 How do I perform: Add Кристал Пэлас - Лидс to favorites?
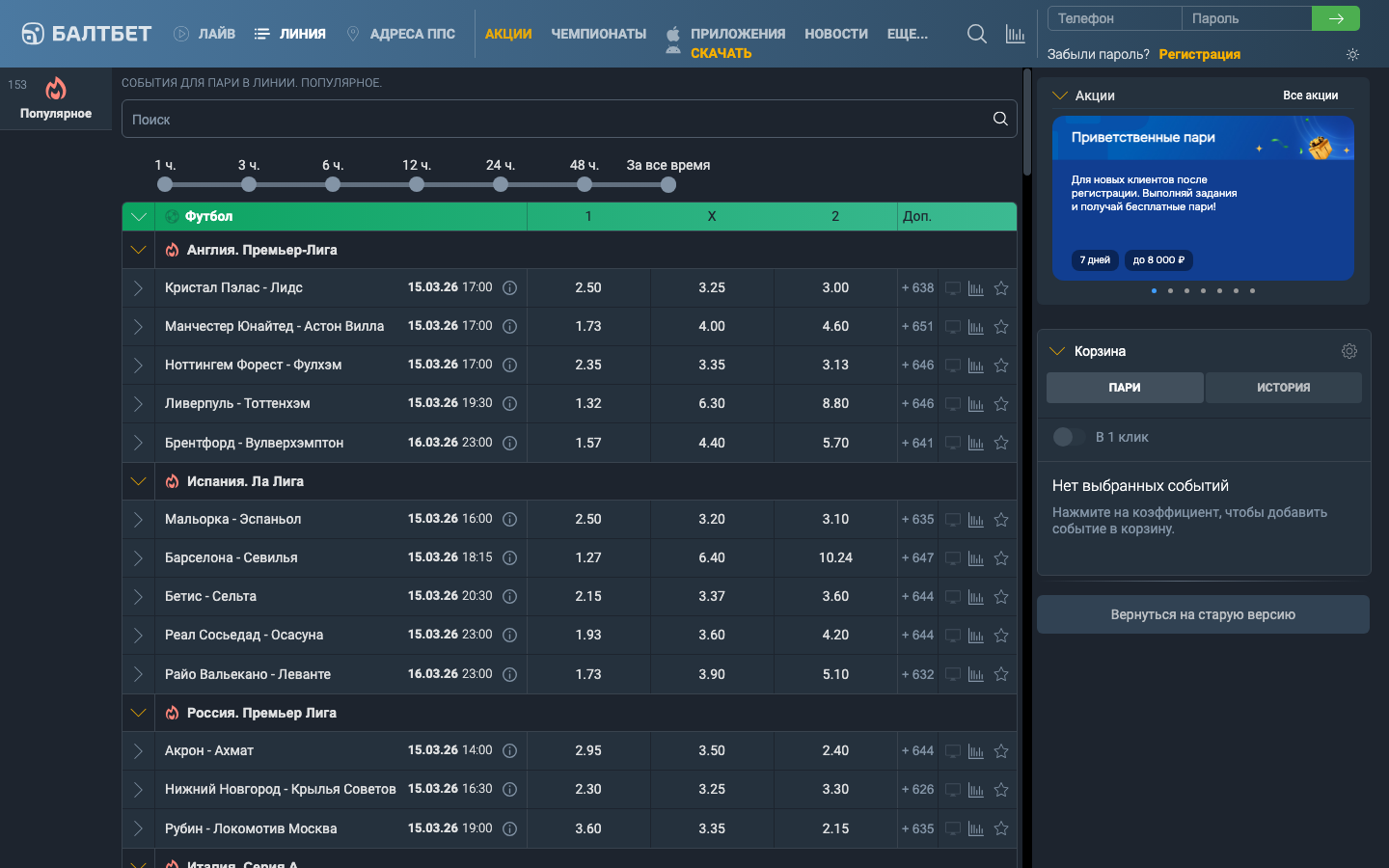(x=1001, y=288)
